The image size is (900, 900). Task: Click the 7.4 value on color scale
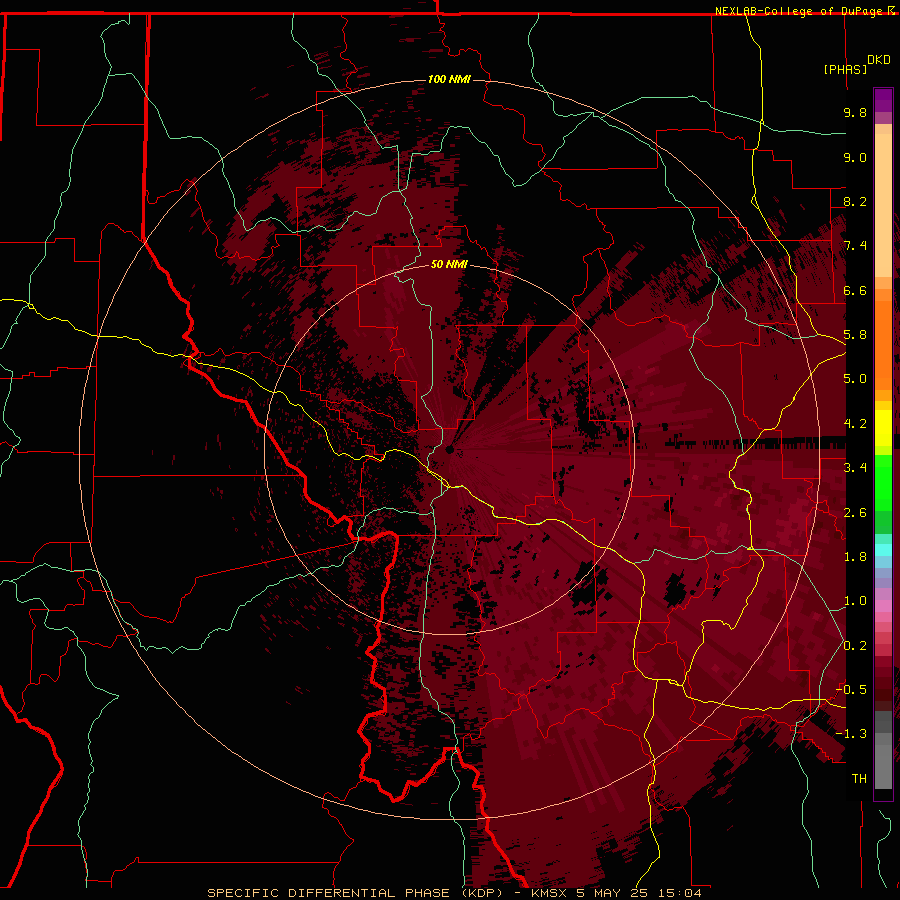point(855,246)
